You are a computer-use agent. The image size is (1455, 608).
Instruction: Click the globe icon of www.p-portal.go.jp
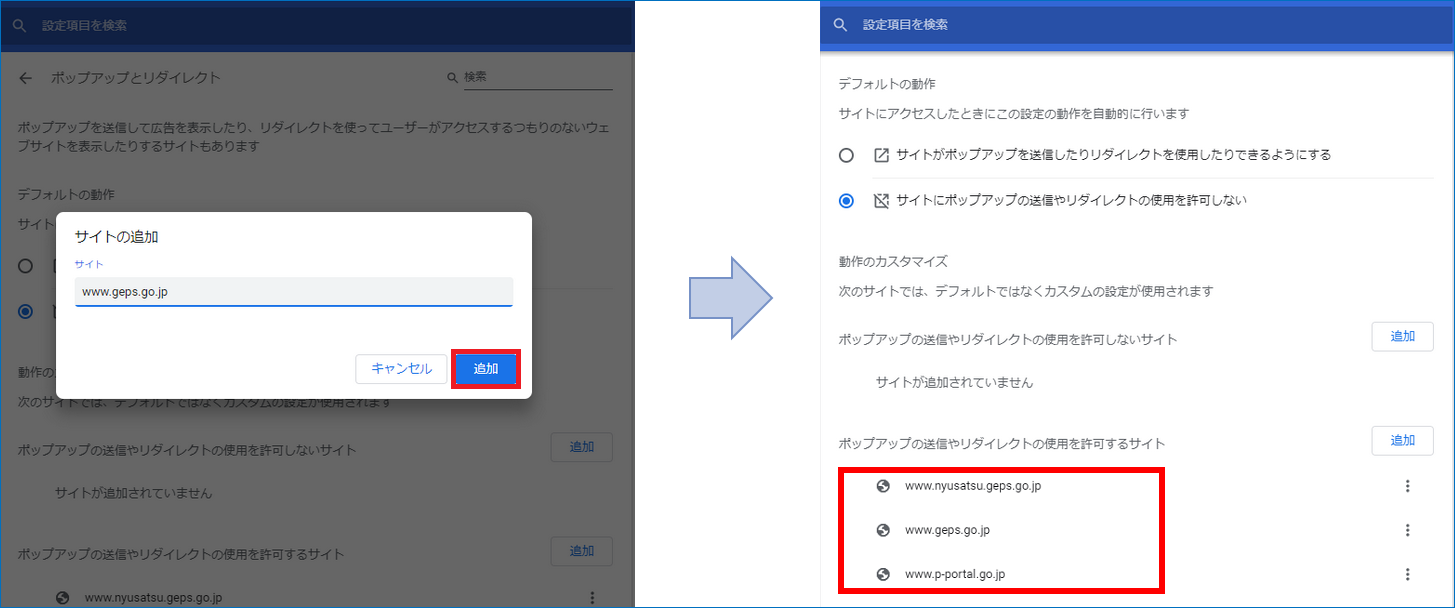pyautogui.click(x=883, y=574)
